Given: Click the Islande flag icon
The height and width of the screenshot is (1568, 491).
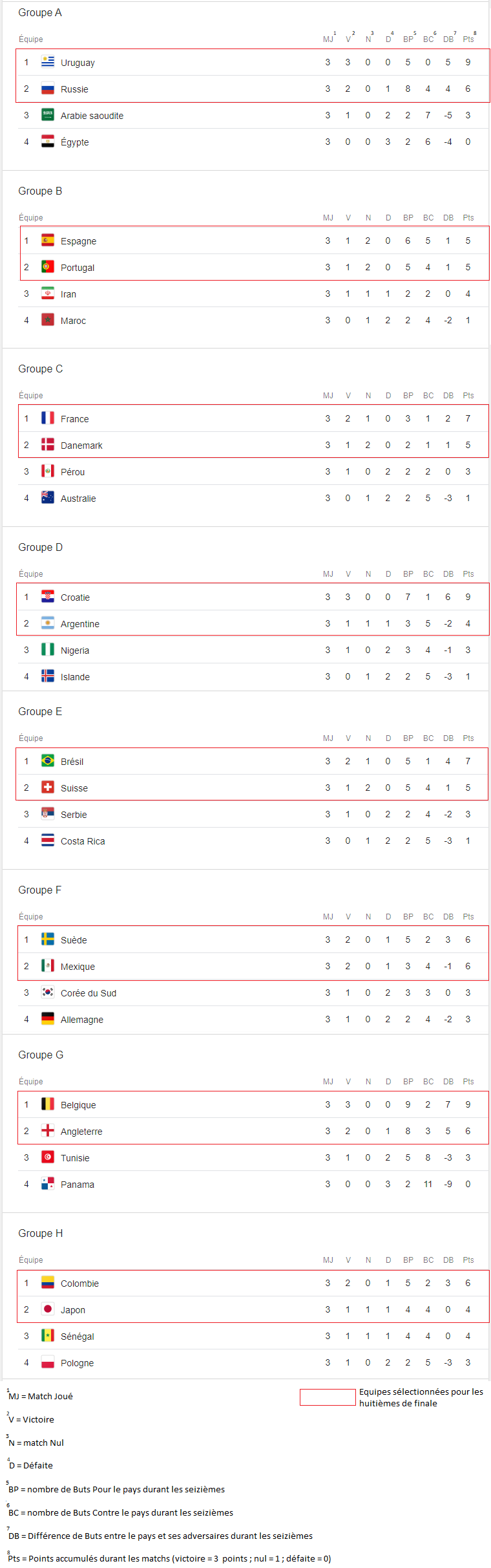Looking at the screenshot, I should (48, 676).
